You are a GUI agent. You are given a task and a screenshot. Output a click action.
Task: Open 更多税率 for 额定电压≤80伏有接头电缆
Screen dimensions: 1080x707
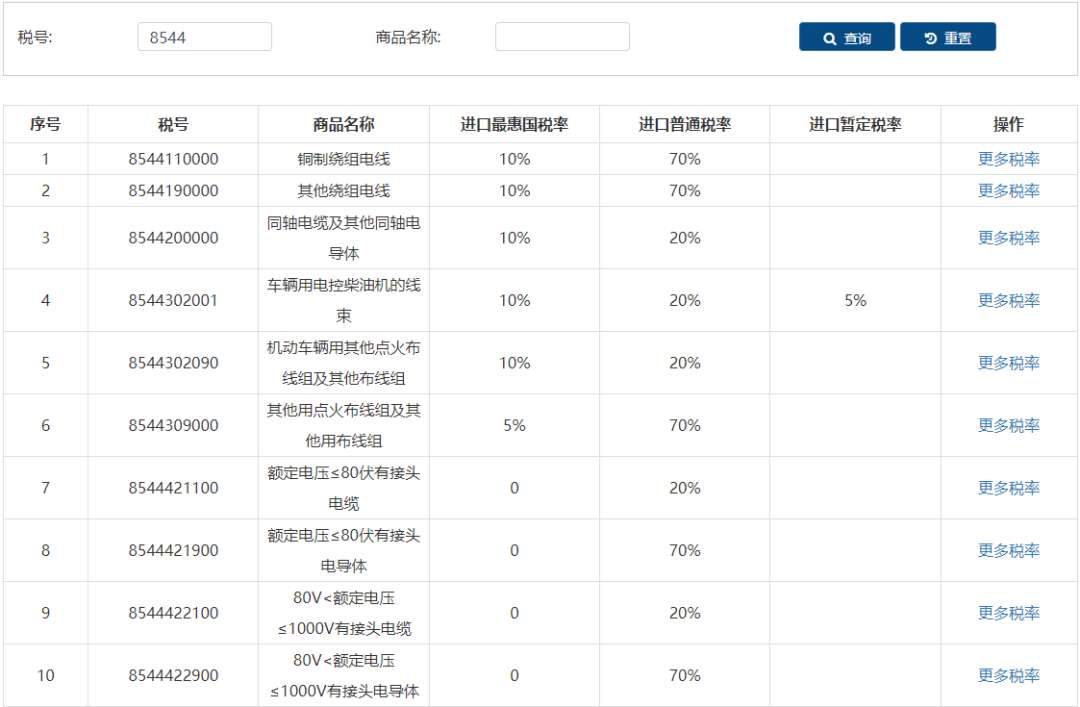1008,487
